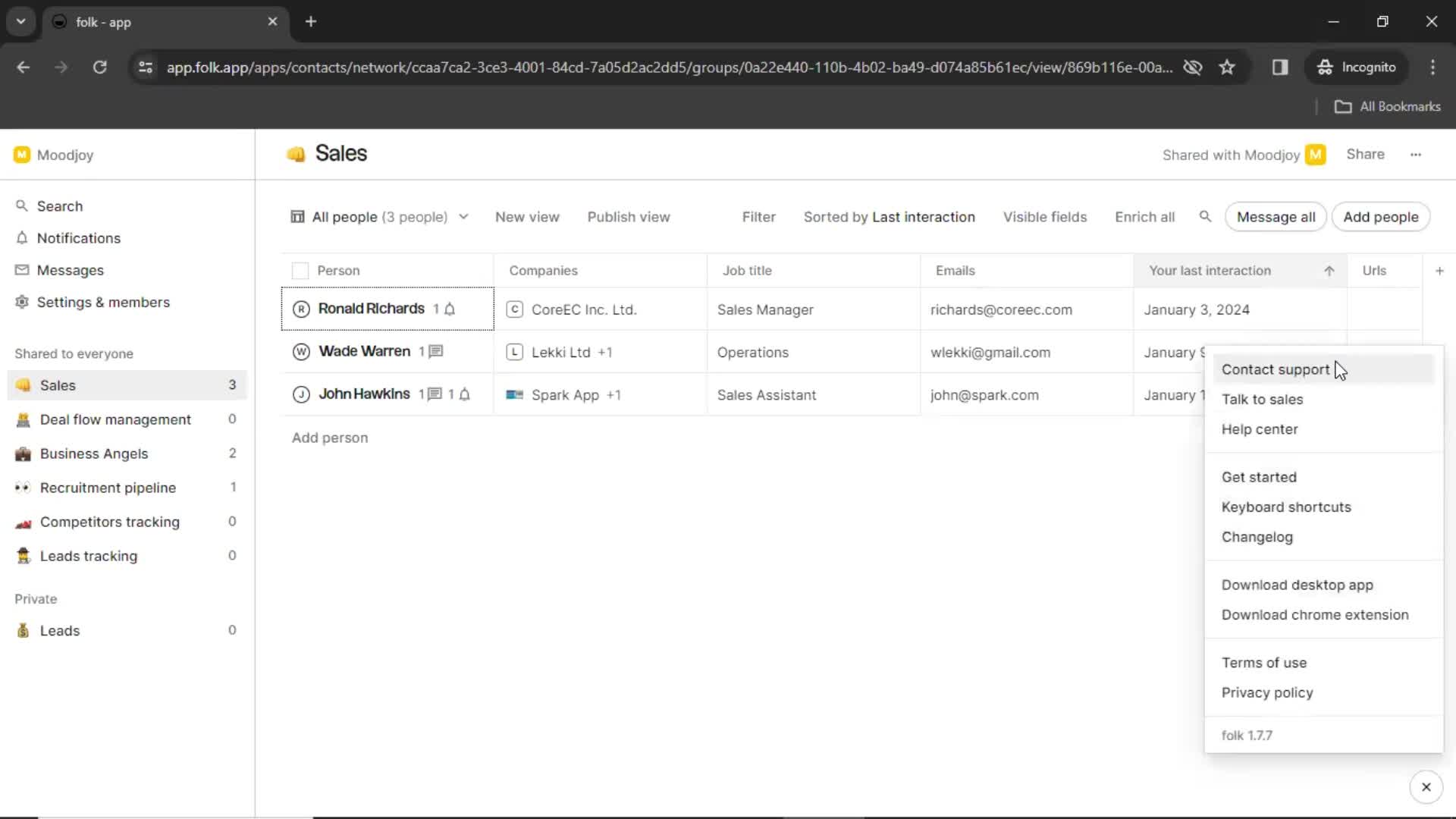The image size is (1456, 819).
Task: Click the Spark App company logo
Action: [x=514, y=395]
